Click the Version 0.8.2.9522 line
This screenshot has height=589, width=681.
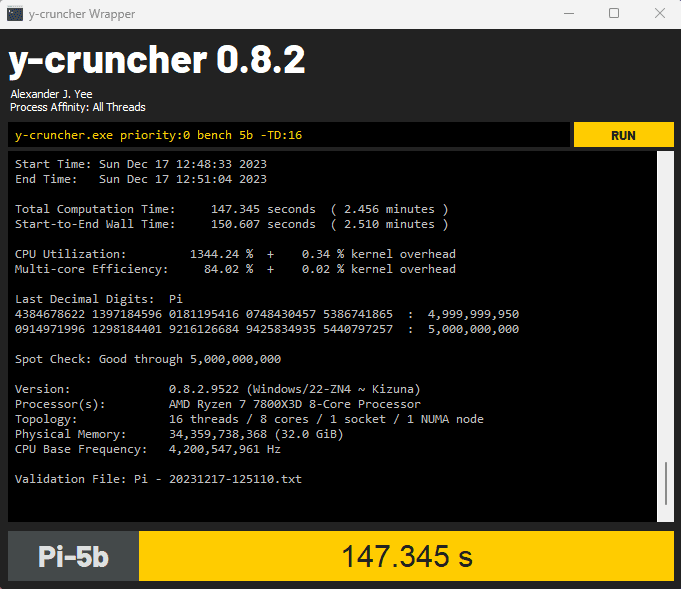pos(218,389)
